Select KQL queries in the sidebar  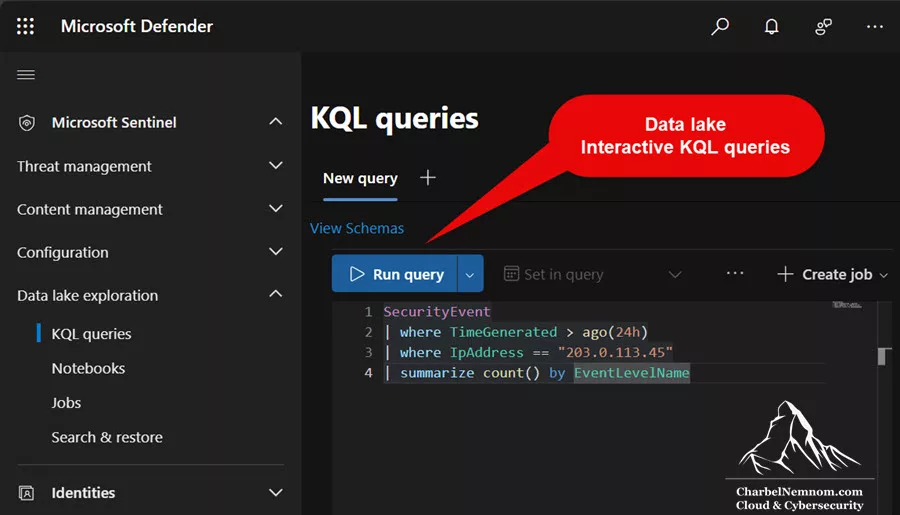(91, 334)
